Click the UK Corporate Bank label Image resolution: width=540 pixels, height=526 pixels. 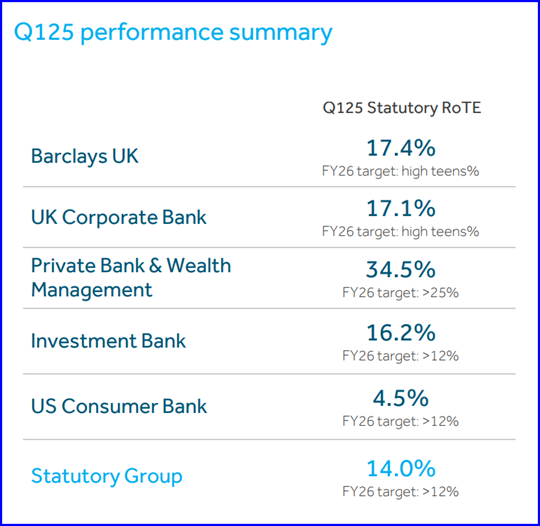[x=119, y=217]
